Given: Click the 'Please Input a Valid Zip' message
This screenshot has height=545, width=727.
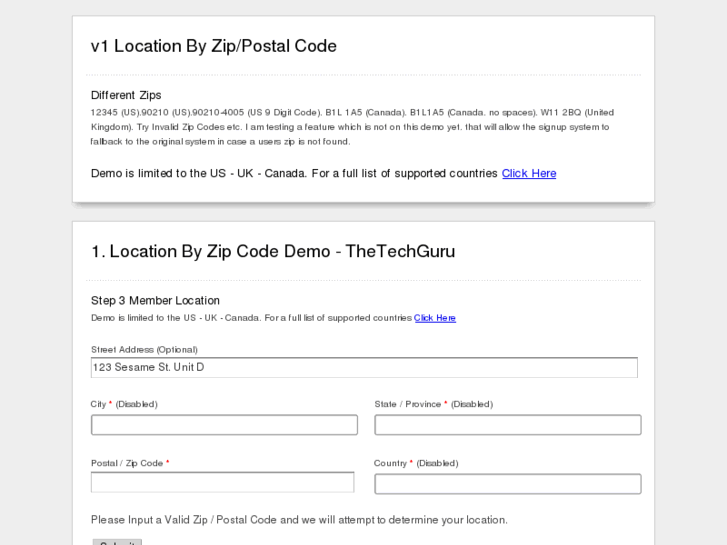Looking at the screenshot, I should coord(299,520).
